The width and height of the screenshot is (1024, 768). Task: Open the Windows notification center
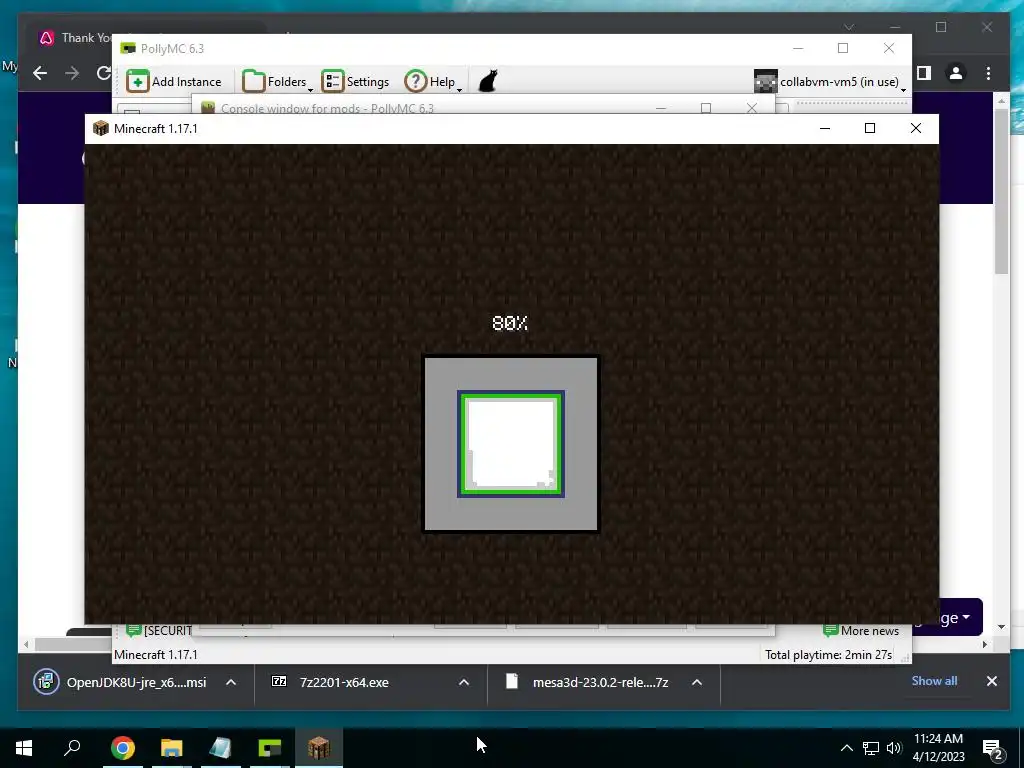coord(993,748)
